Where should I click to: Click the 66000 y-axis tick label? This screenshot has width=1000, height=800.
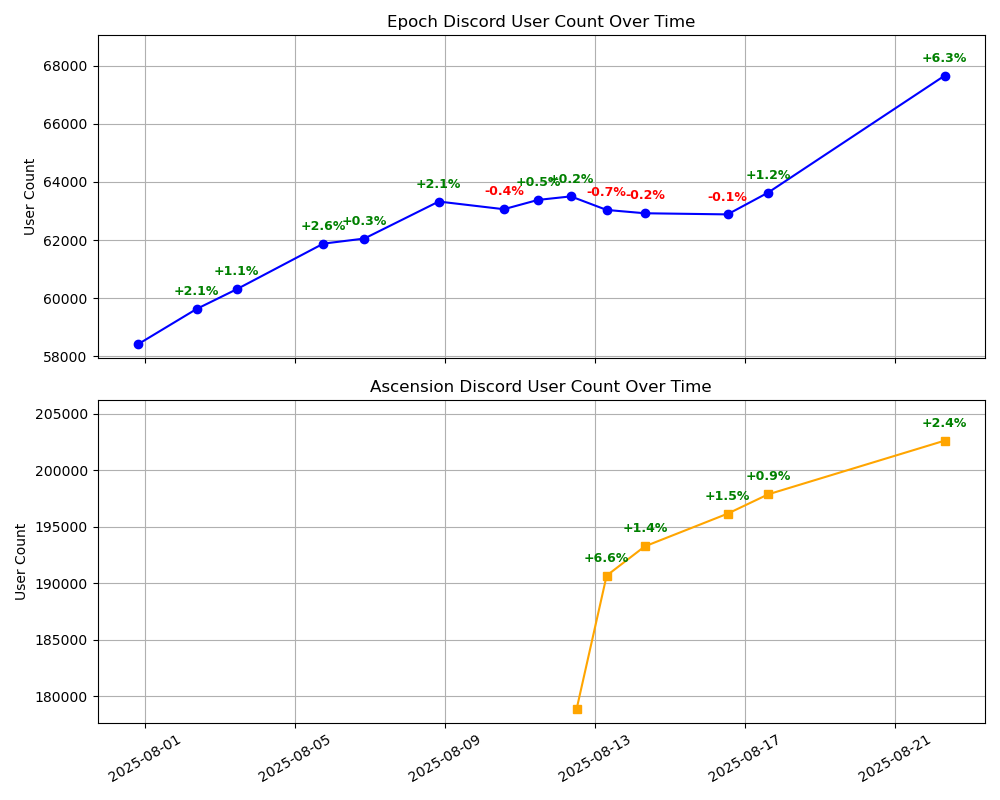coord(64,124)
